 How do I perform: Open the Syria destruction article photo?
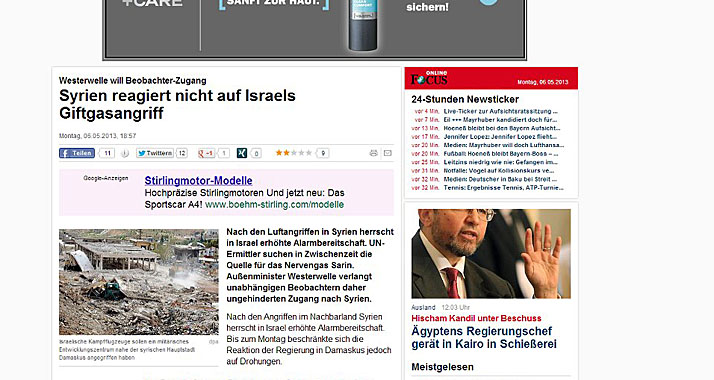[139, 282]
